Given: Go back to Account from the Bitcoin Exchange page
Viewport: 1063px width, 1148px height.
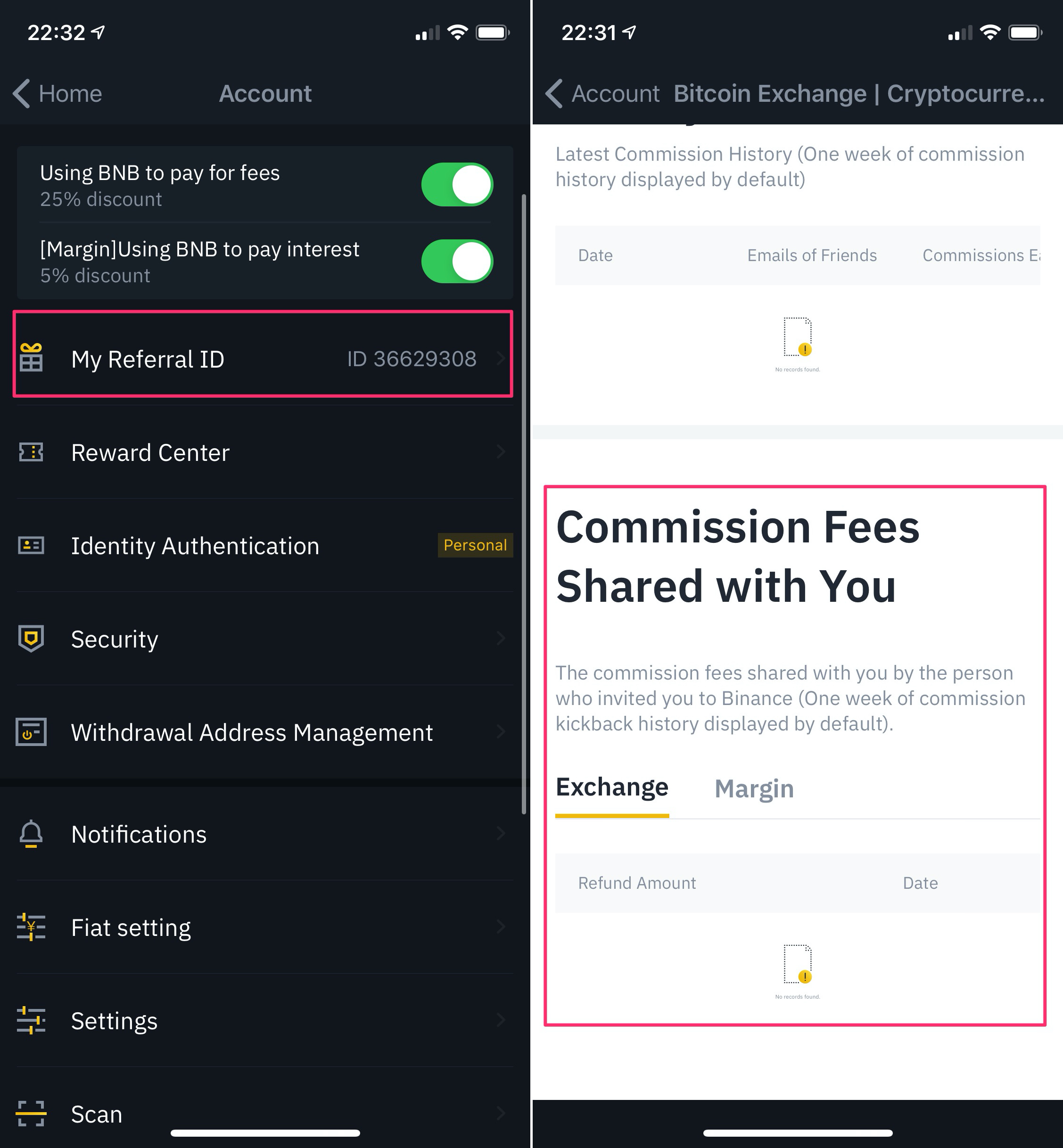Looking at the screenshot, I should (603, 93).
